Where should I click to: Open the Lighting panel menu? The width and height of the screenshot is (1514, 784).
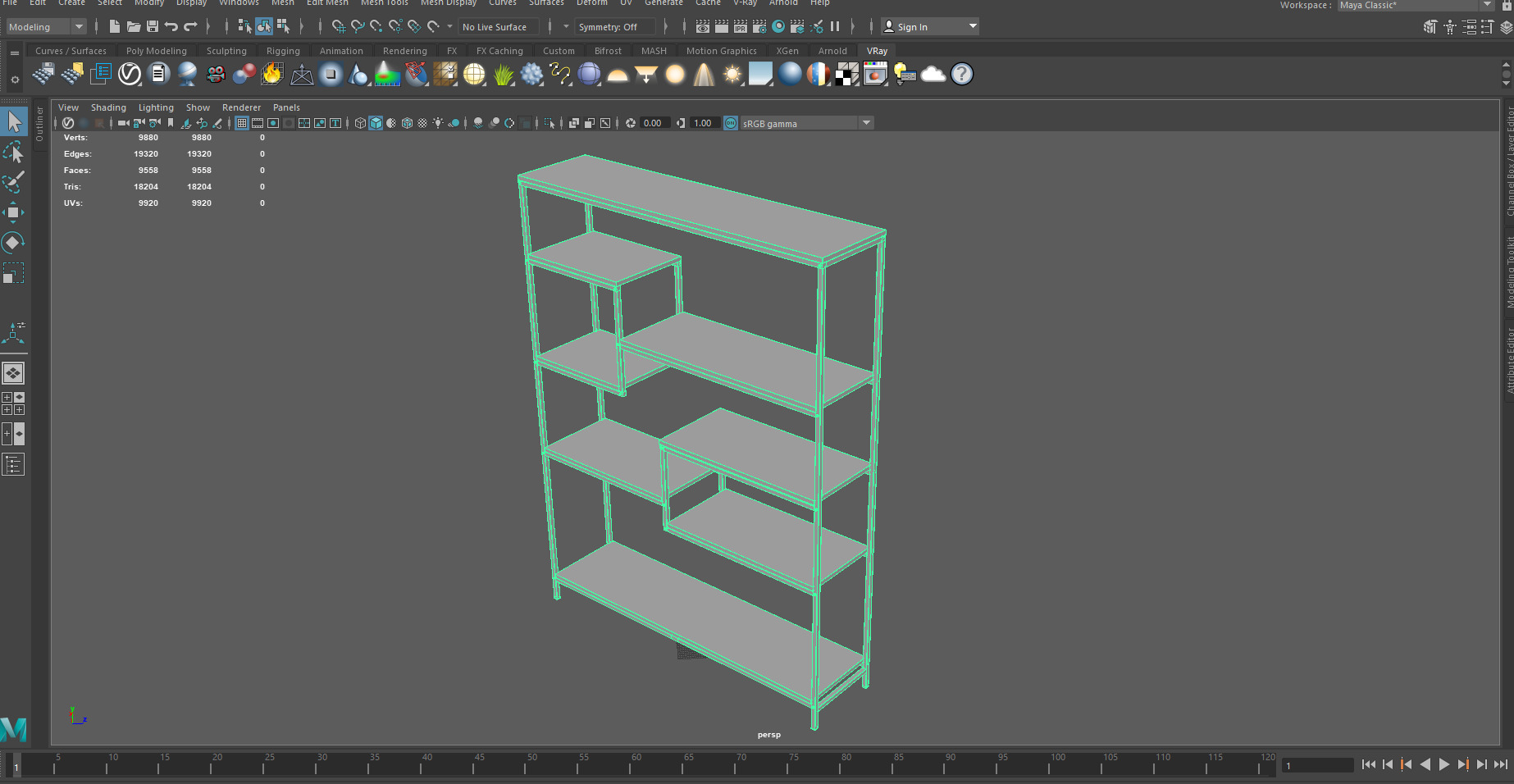click(x=156, y=107)
